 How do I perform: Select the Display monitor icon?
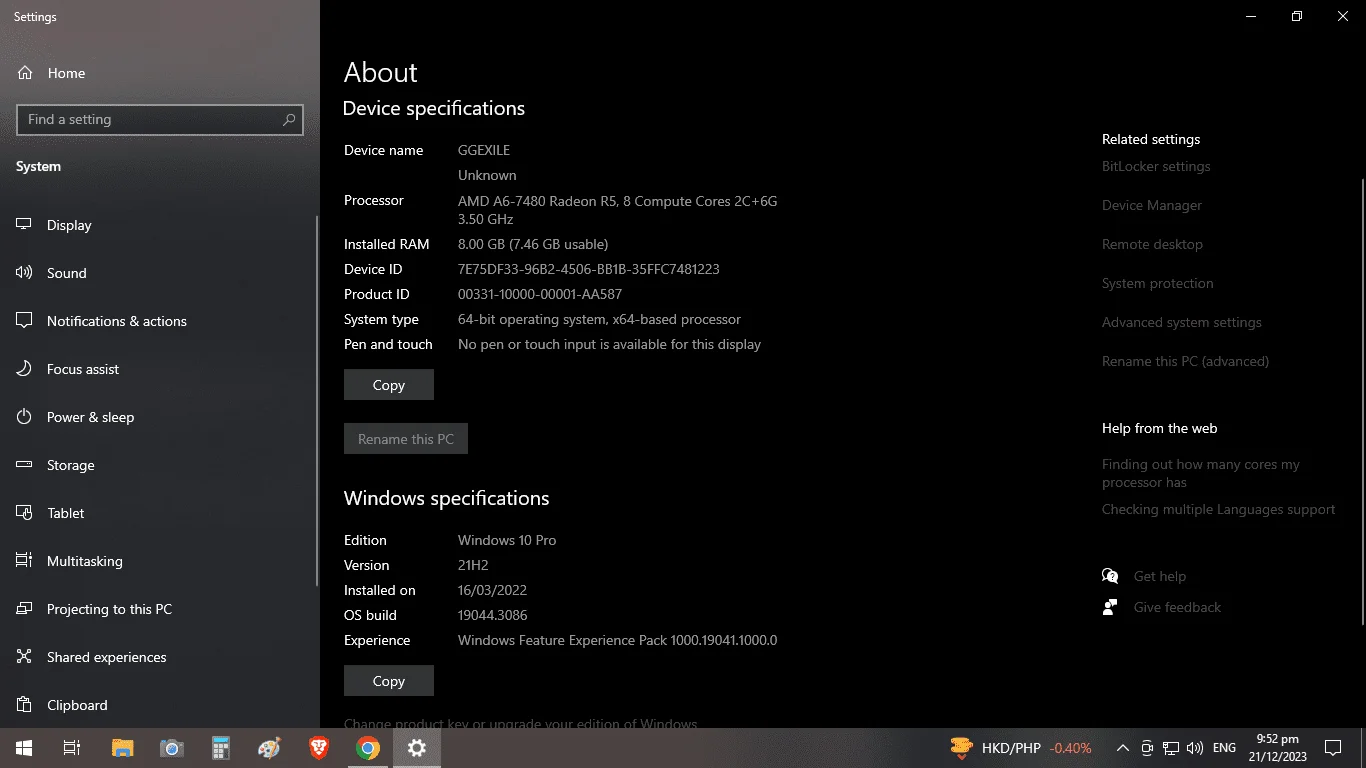tap(25, 225)
